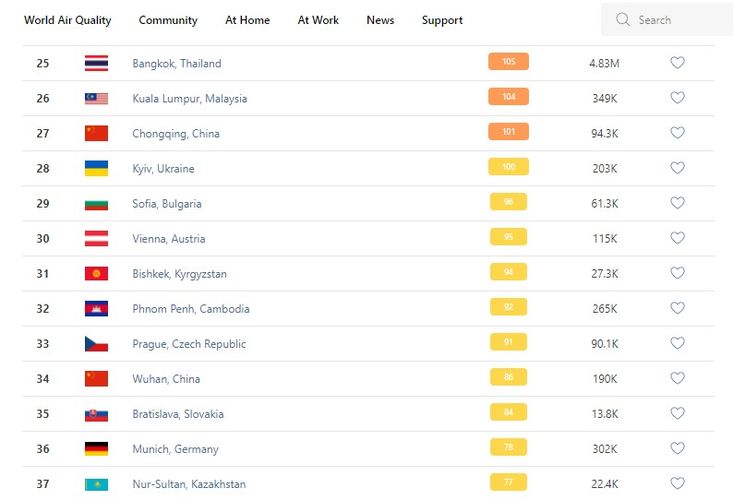Click the Malaysia flag icon
Image resolution: width=733 pixels, height=500 pixels.
(96, 98)
